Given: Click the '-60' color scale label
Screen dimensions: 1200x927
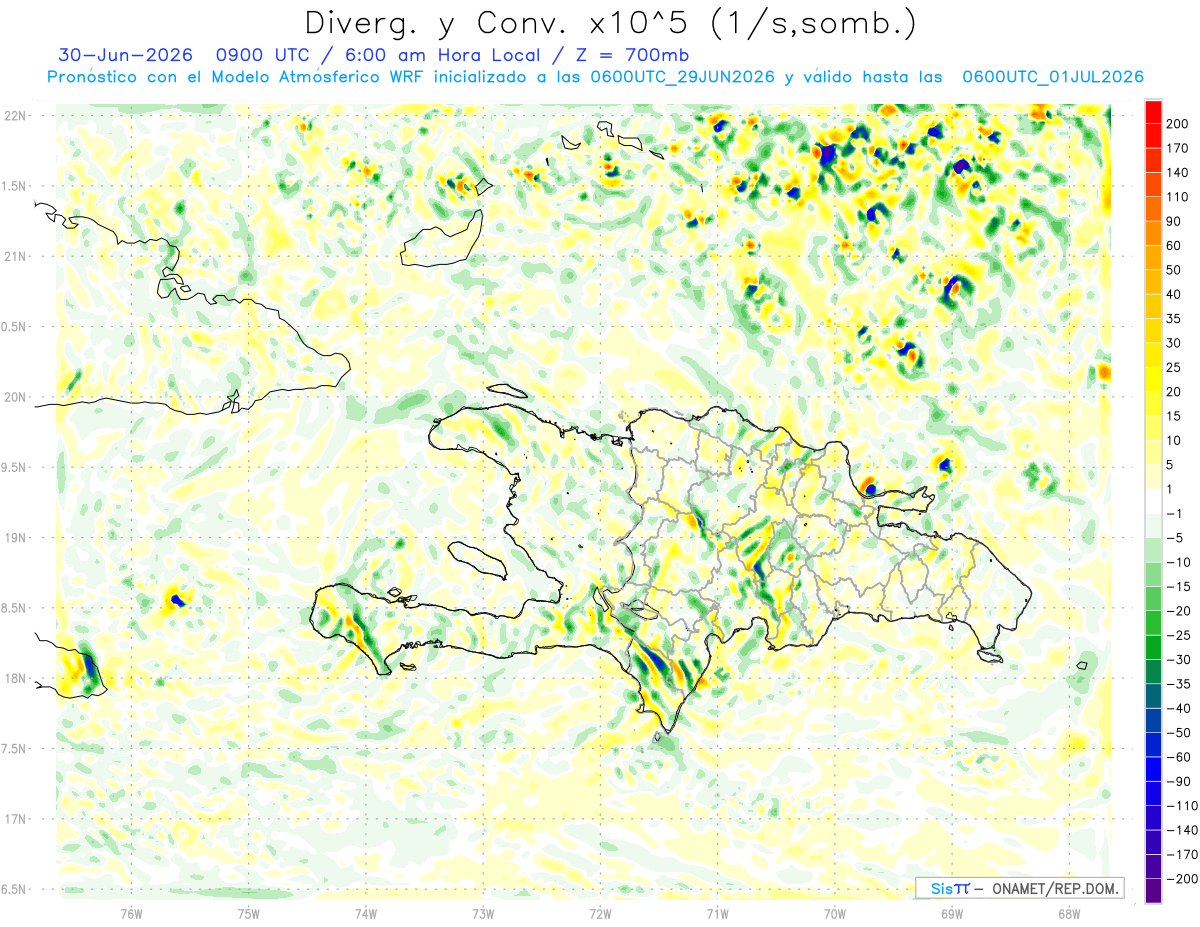Looking at the screenshot, I should click(1178, 757).
